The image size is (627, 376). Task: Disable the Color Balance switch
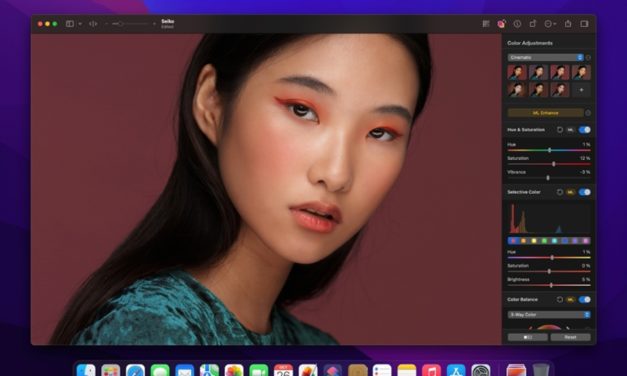tap(584, 299)
